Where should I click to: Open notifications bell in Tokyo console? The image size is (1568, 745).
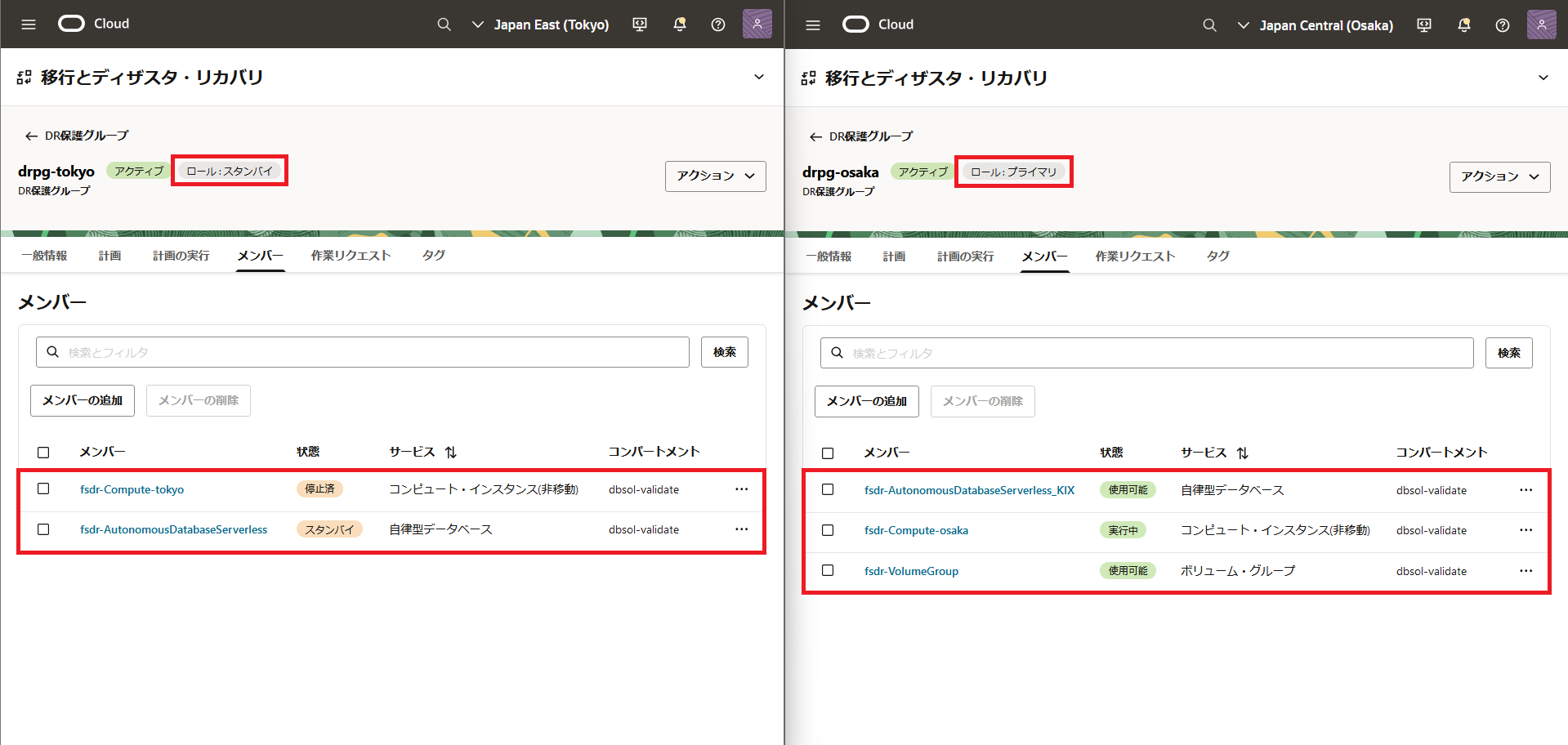point(679,25)
